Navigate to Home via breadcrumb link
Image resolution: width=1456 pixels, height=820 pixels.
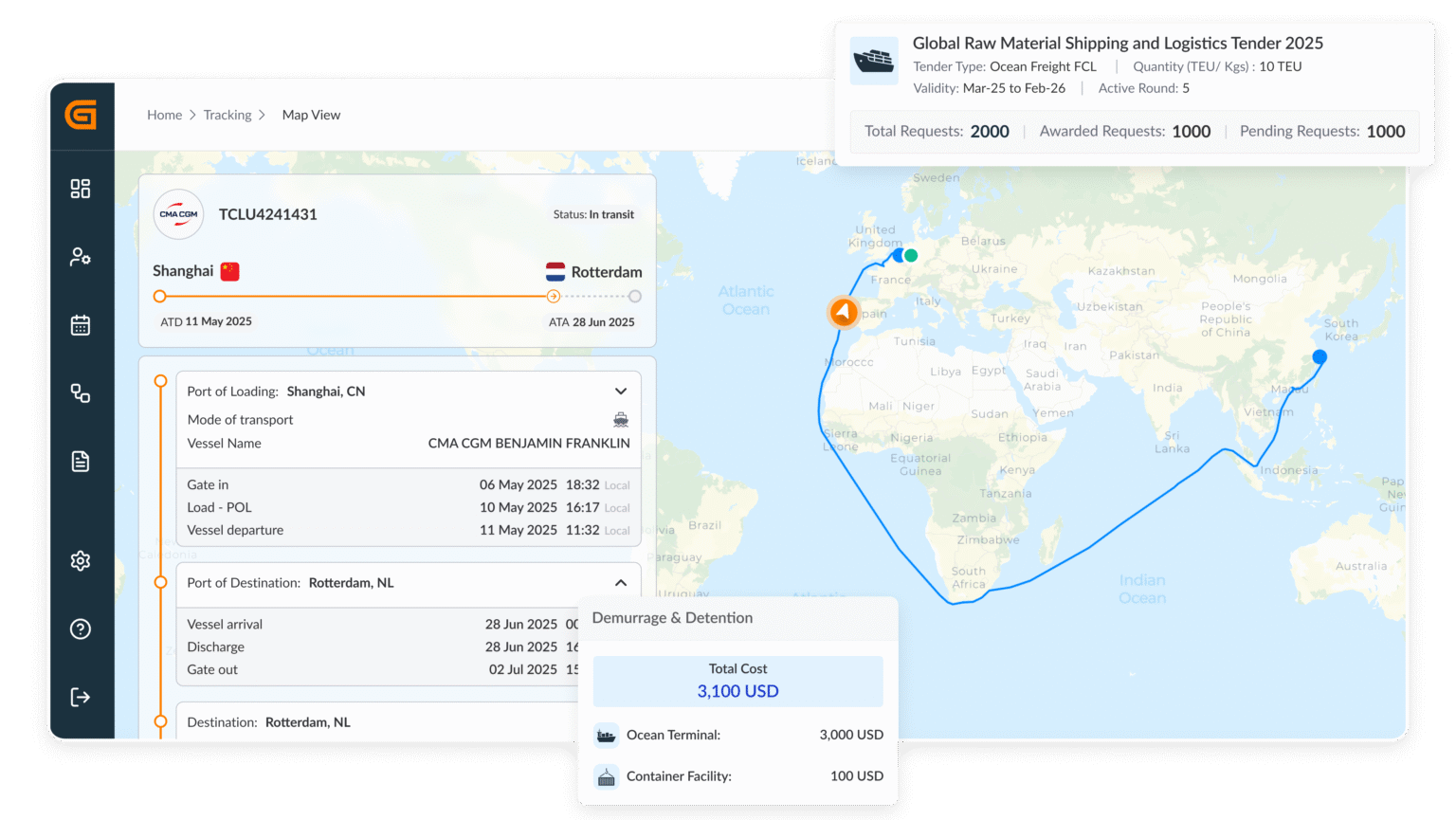point(164,114)
